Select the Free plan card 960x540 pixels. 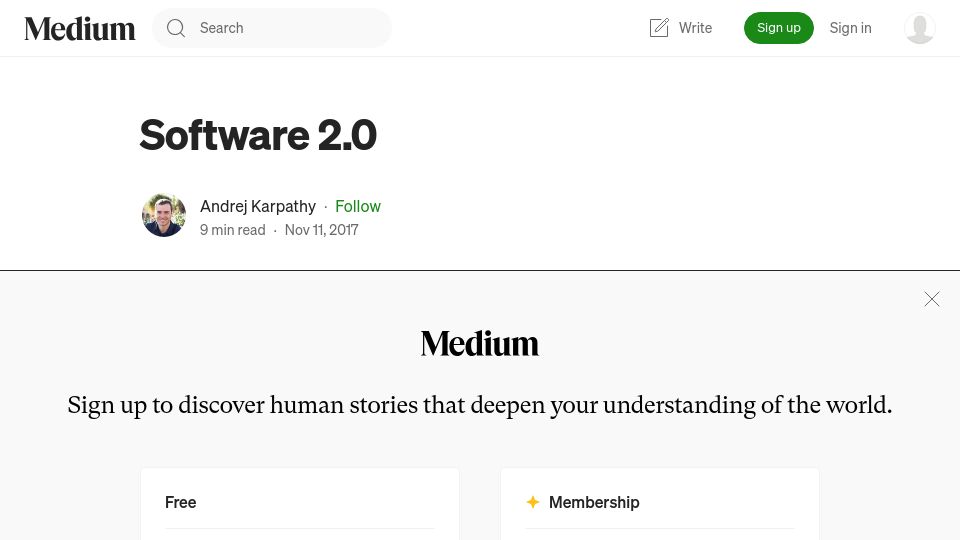point(300,504)
